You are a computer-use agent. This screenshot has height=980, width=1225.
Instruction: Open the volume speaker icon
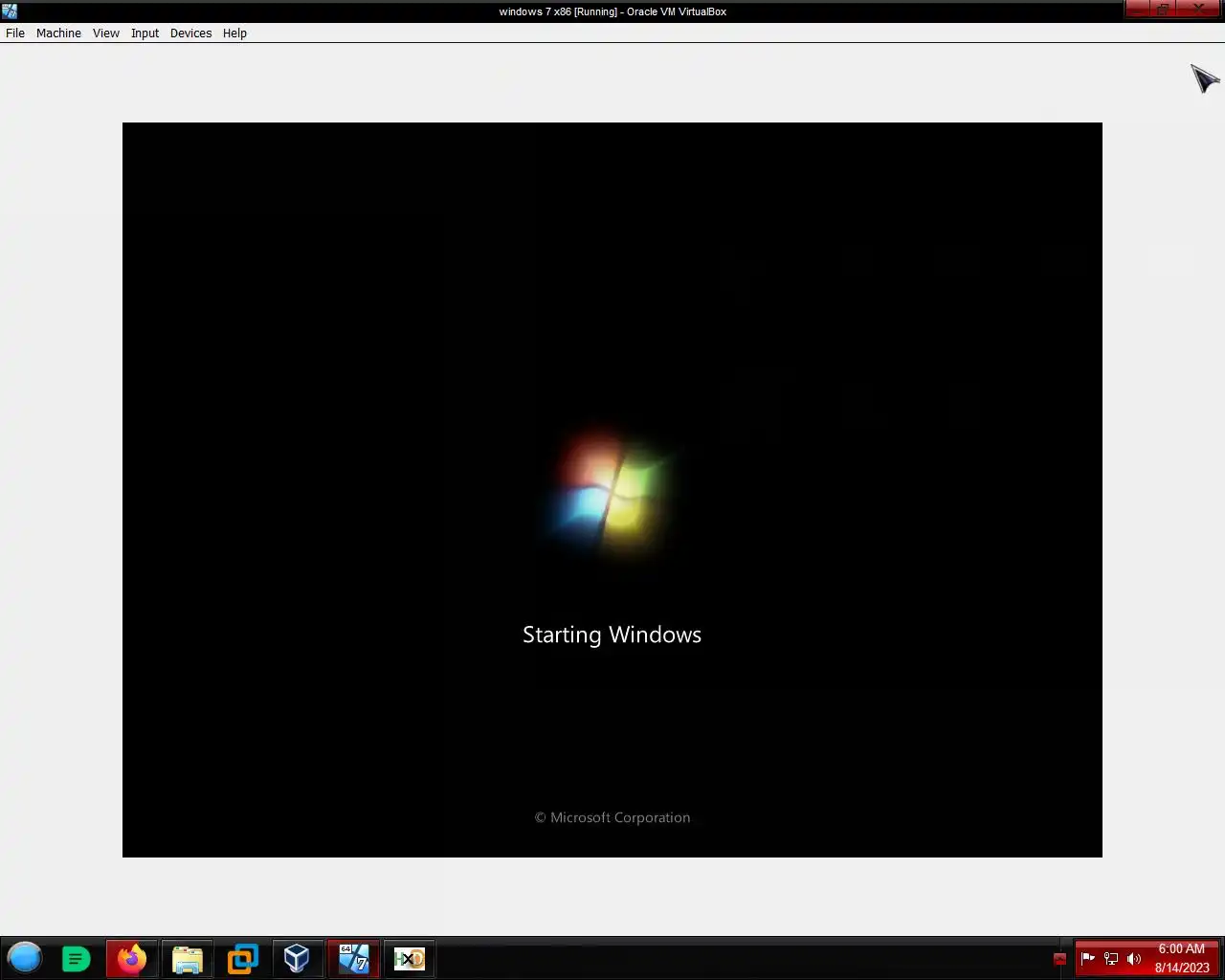coord(1134,958)
